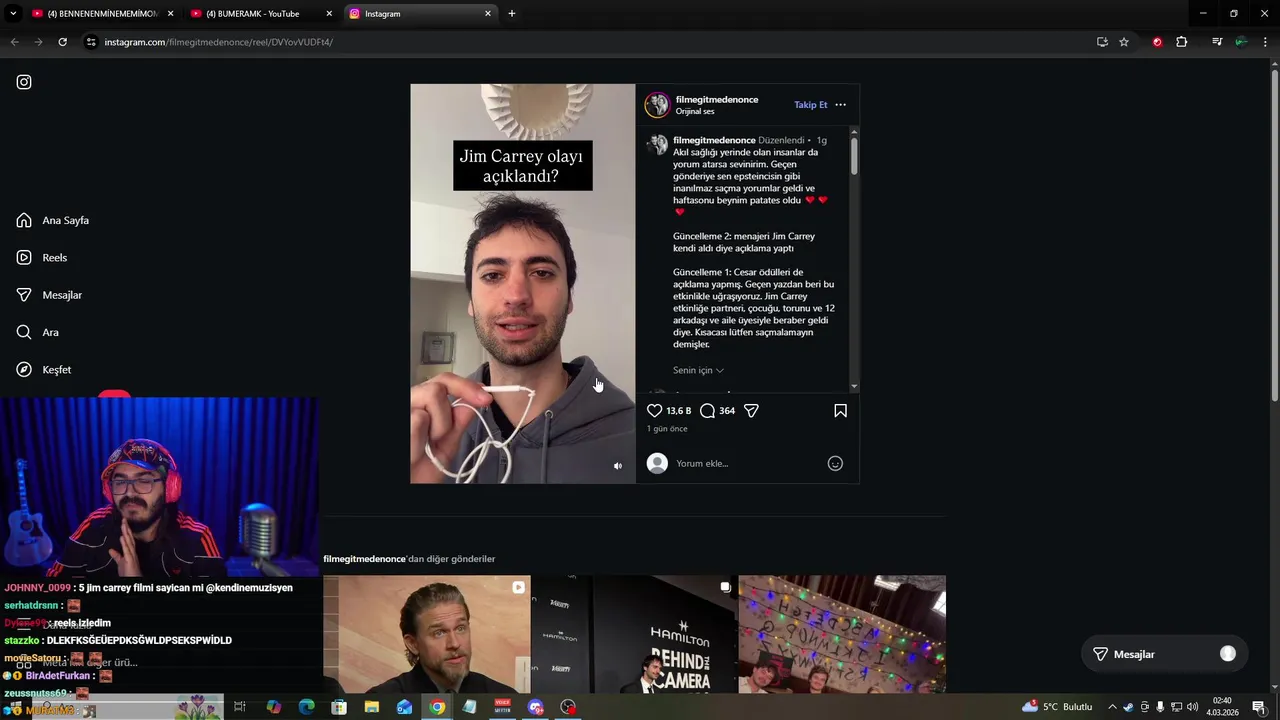Open the tab search dropdown arrow

tap(13, 14)
